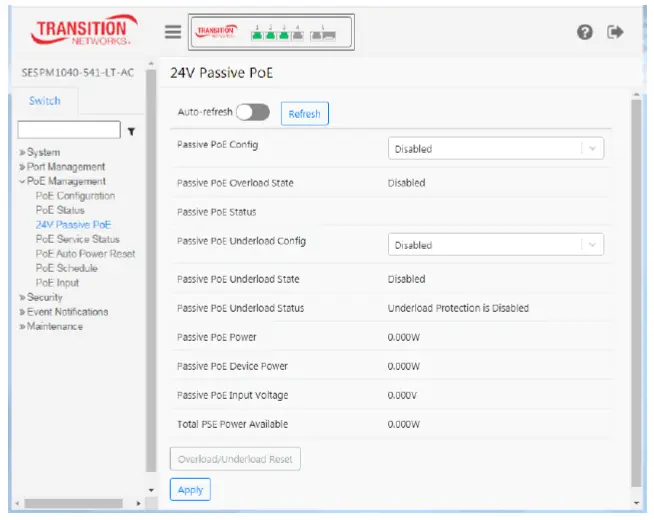The width and height of the screenshot is (654, 520).
Task: Click the 24V Passive PoE page heading
Action: (x=221, y=73)
